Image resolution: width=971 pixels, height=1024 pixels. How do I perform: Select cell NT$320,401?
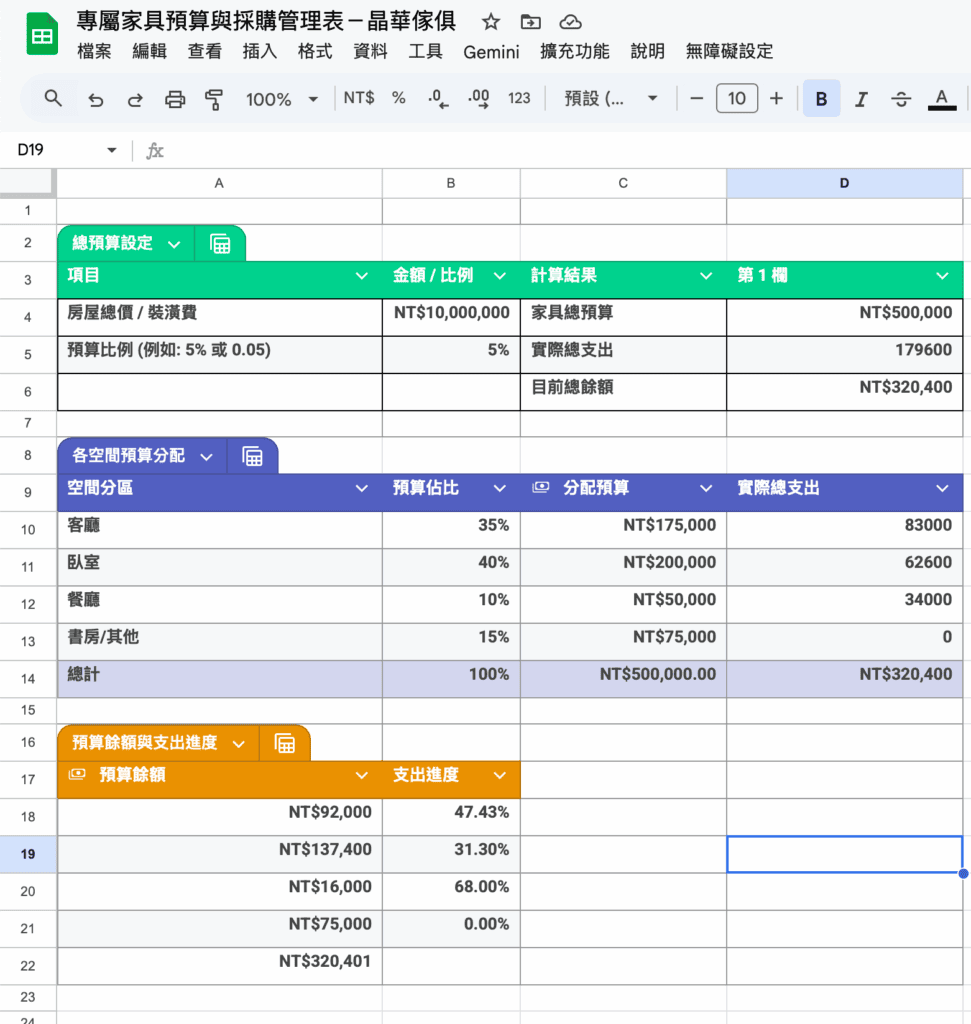(x=219, y=966)
